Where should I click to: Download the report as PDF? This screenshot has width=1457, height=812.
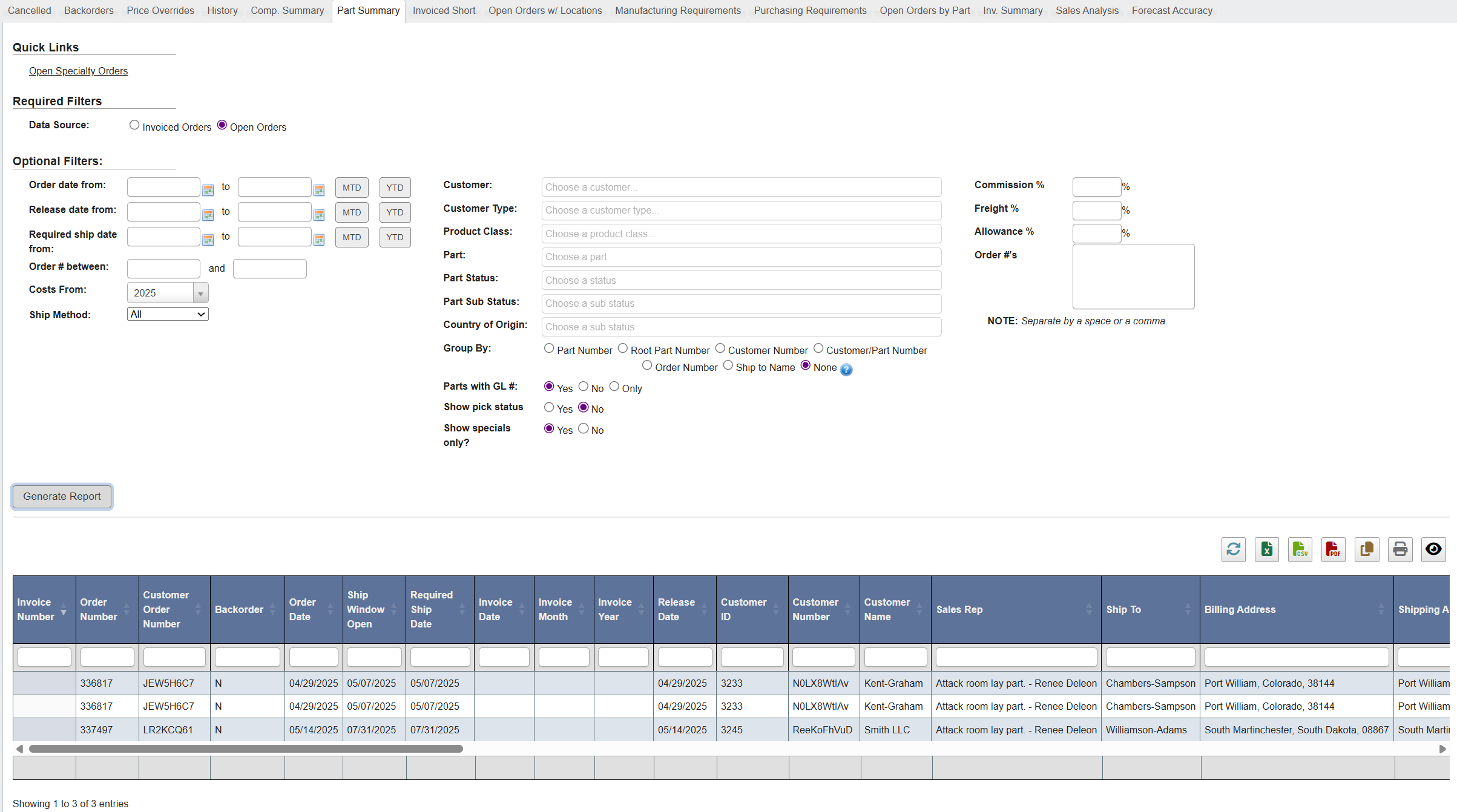[1333, 549]
